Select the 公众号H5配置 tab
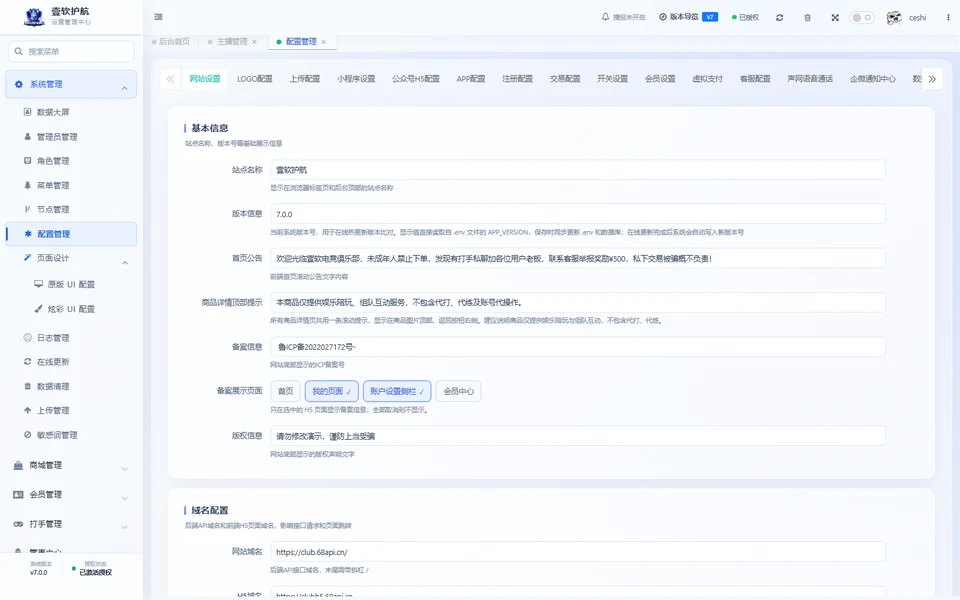960x600 pixels. 416,79
